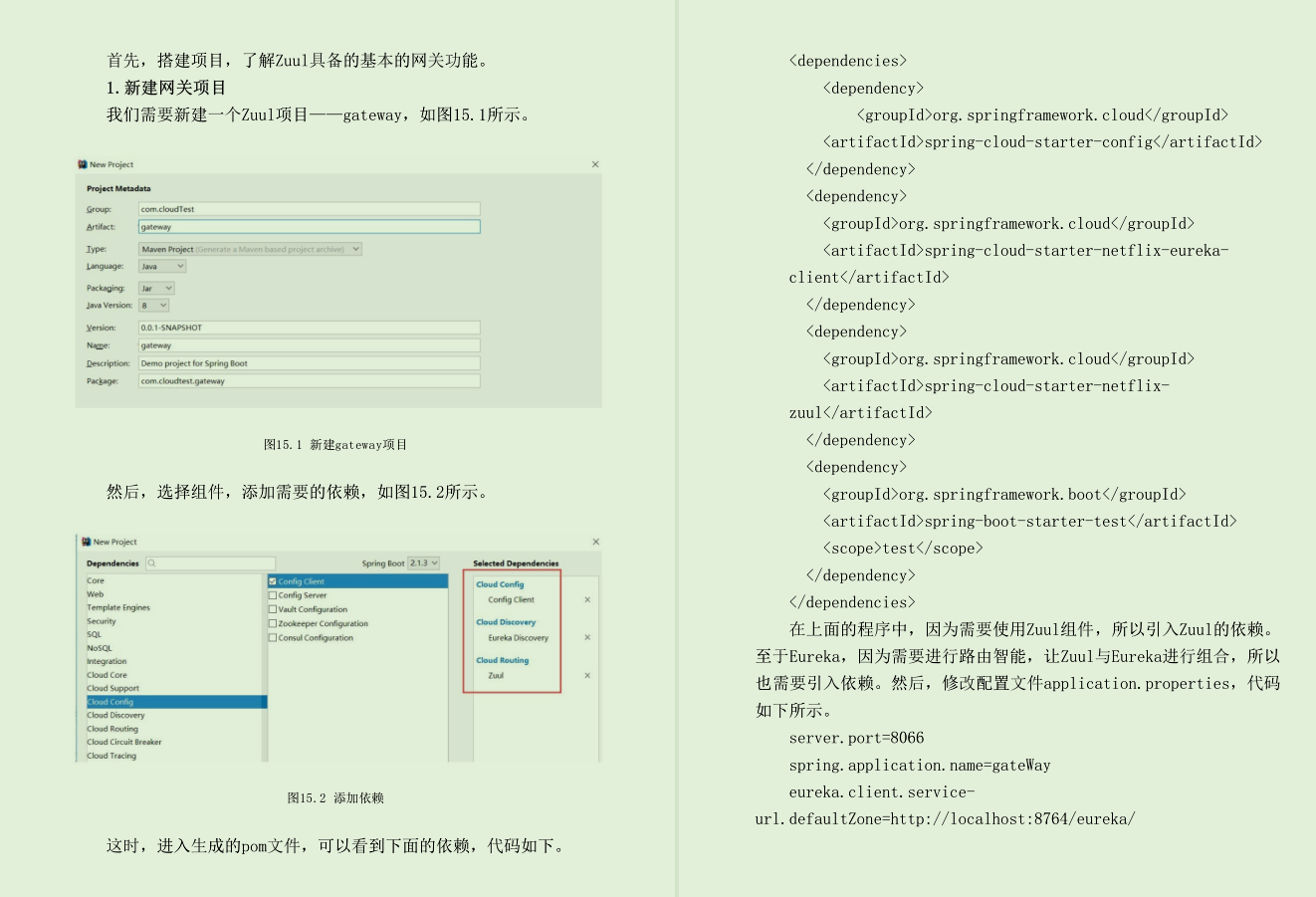Screen dimensions: 1316x897
Task: Check the Vault Configuration option
Action: 272,609
